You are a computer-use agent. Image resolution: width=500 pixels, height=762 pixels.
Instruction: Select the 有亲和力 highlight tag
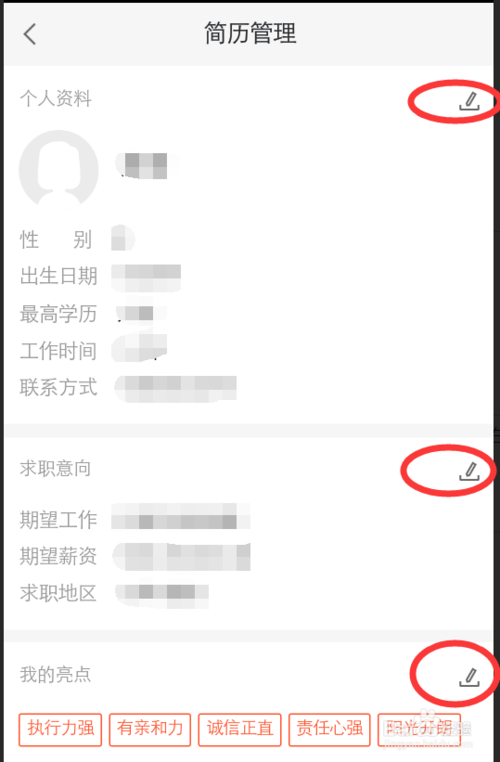[x=150, y=729]
